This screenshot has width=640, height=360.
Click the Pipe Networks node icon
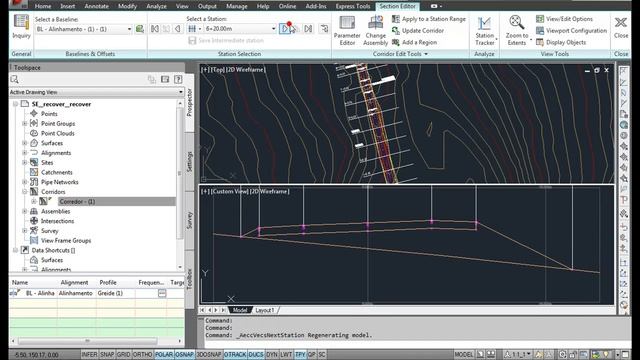(x=34, y=182)
